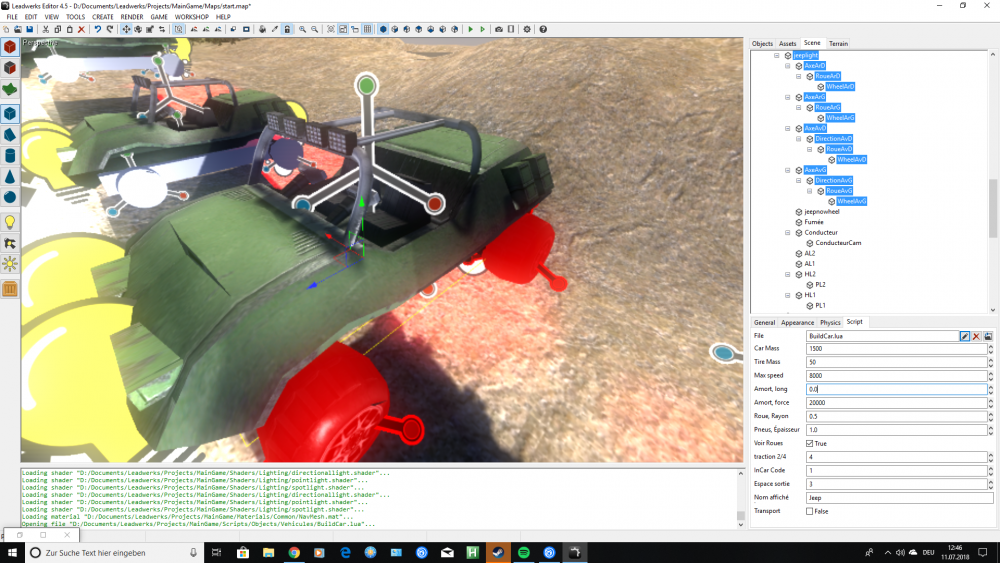
Task: Click the Max speed input field
Action: tap(895, 375)
